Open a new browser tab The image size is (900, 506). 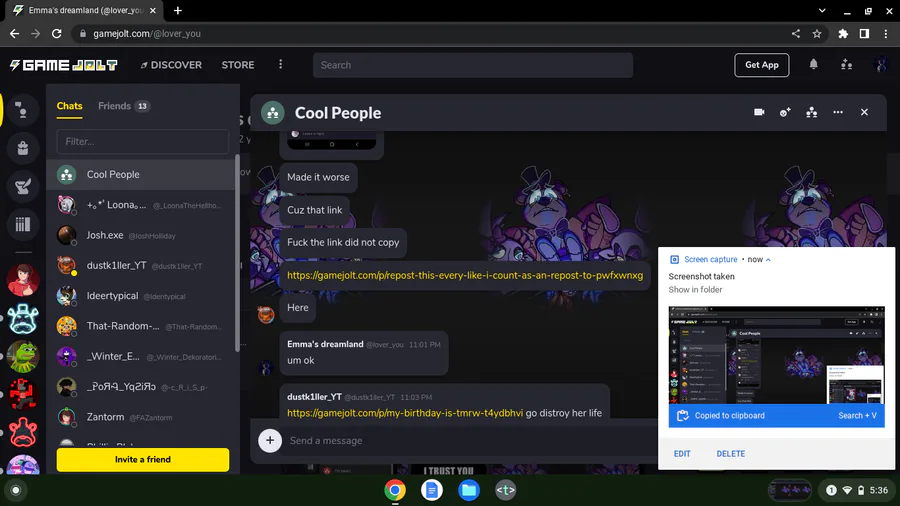tap(178, 10)
